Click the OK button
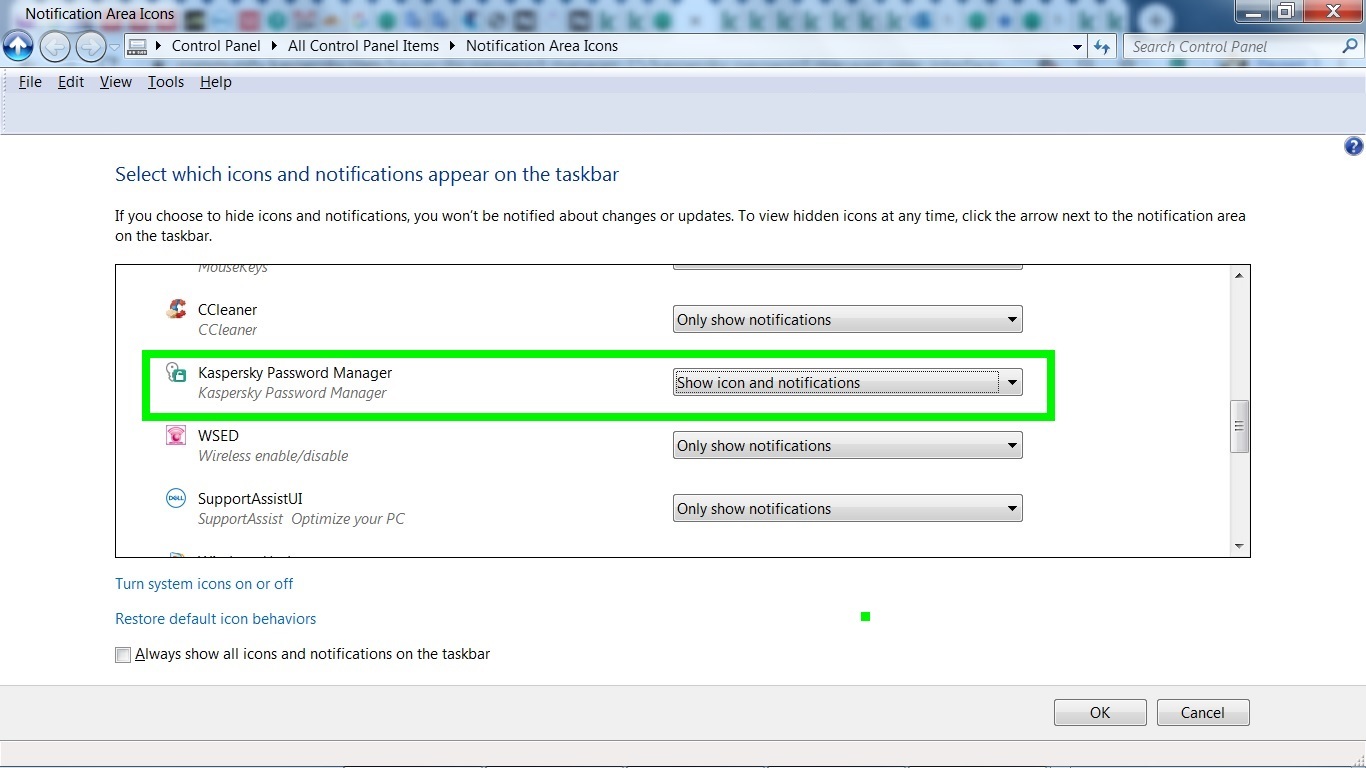Image resolution: width=1366 pixels, height=768 pixels. click(1100, 713)
